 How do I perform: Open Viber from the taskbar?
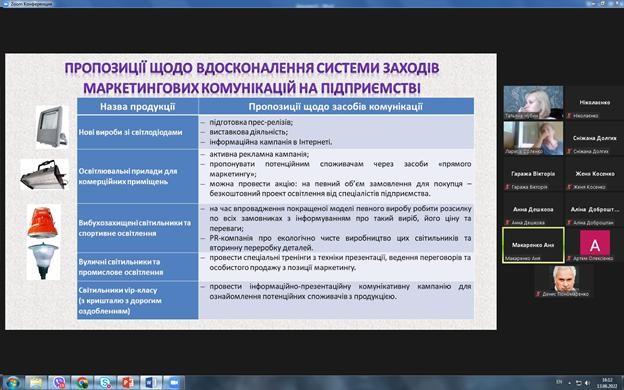tap(59, 383)
